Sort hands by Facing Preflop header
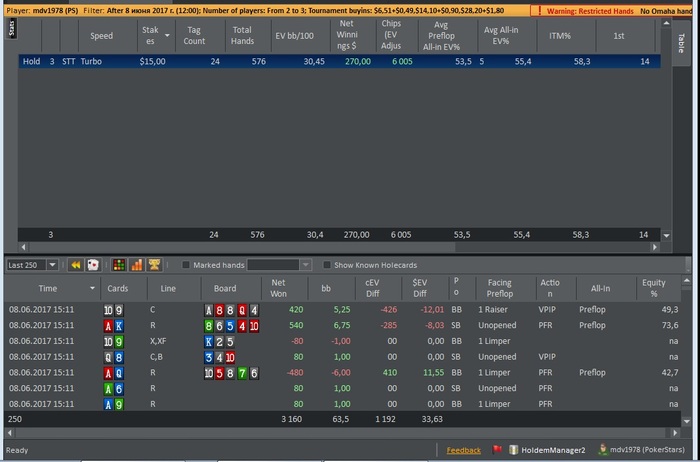This screenshot has height=462, width=700. [500, 288]
